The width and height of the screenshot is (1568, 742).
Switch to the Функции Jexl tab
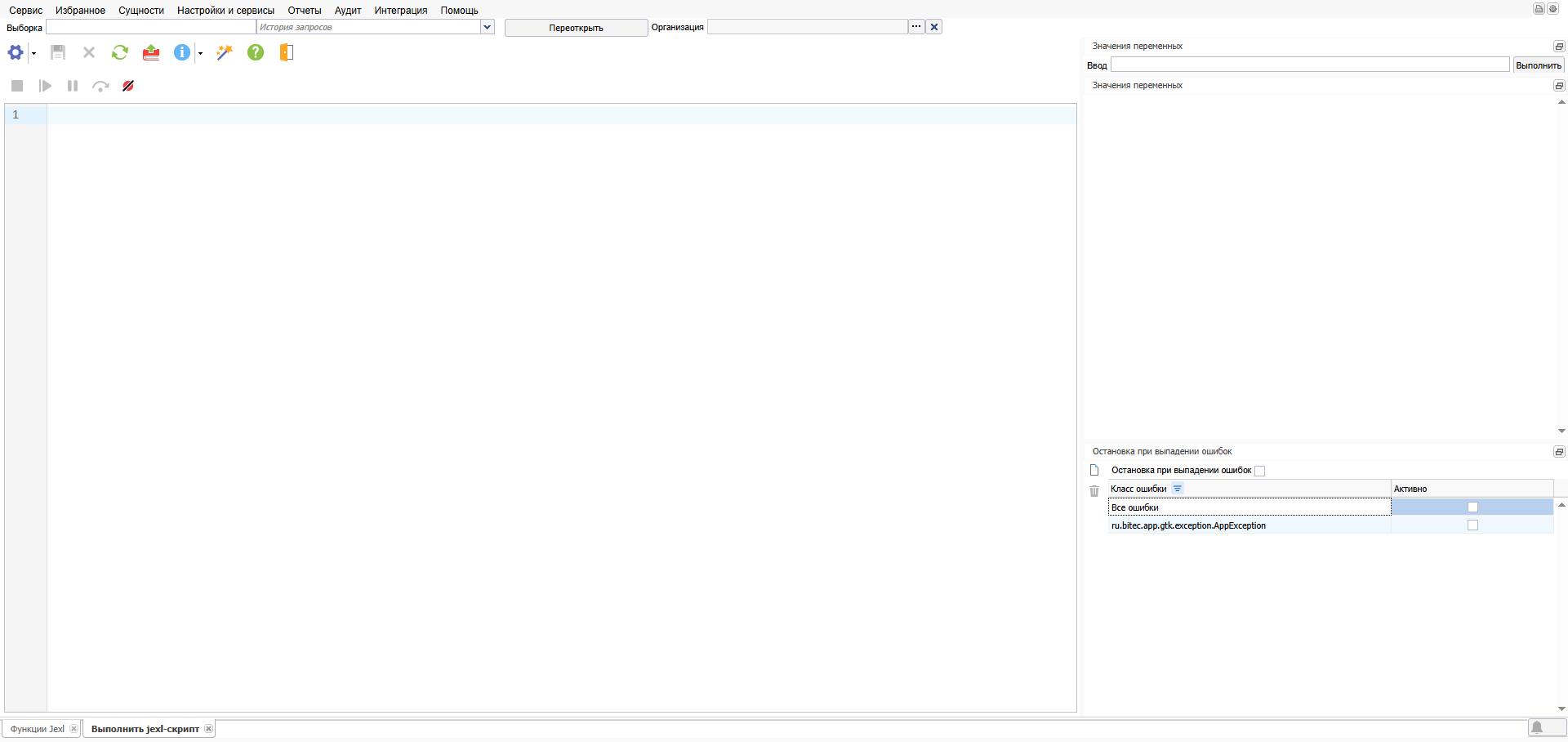pos(38,729)
